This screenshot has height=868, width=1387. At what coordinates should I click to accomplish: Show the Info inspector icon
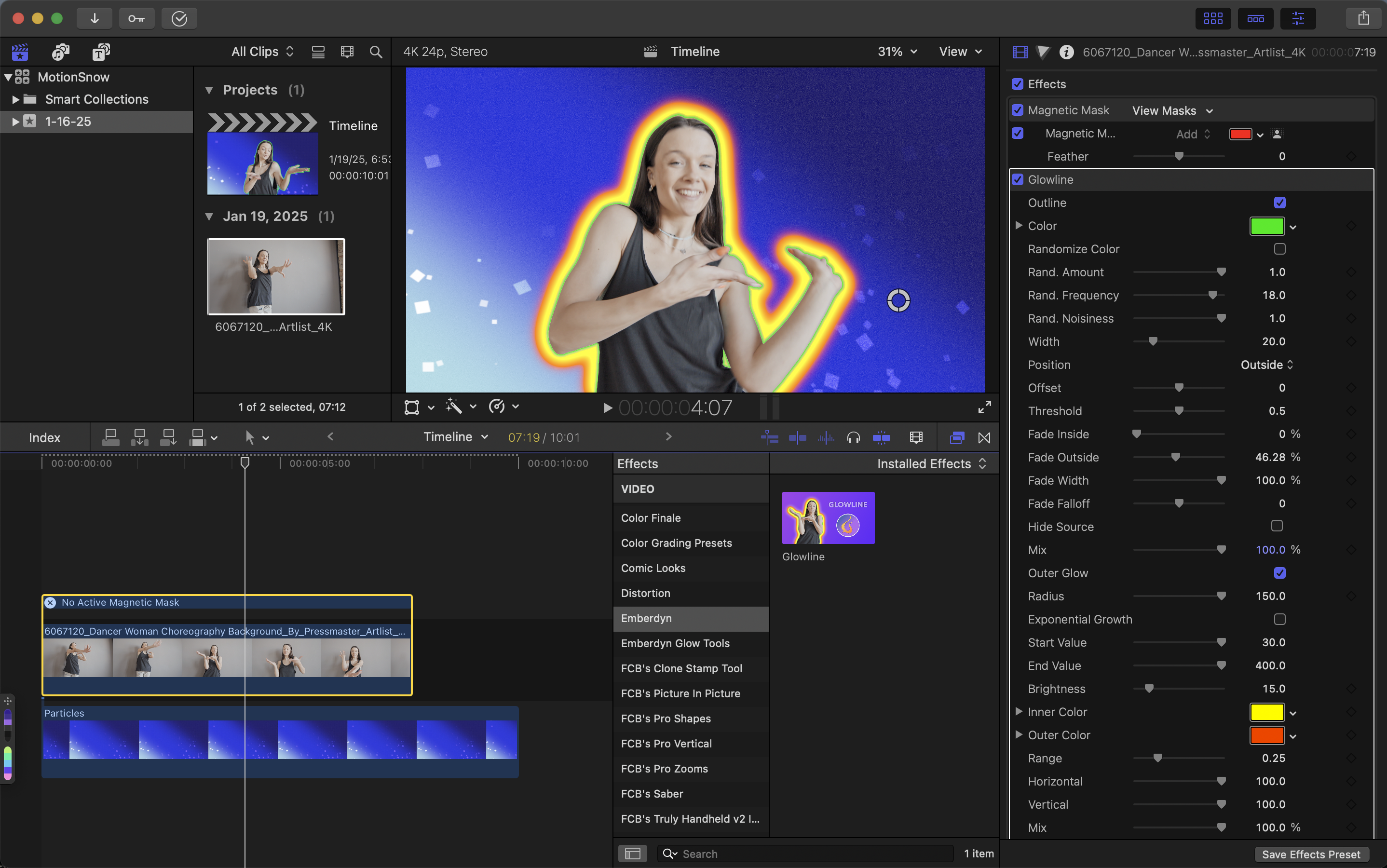coord(1066,52)
